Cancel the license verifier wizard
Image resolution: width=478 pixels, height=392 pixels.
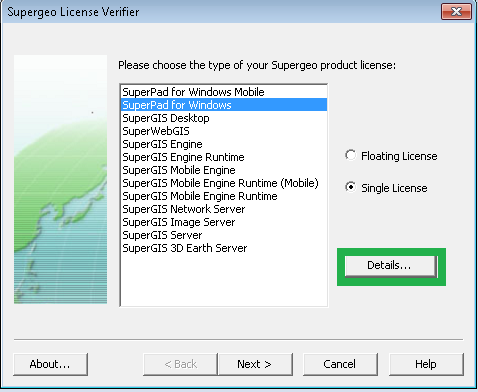pos(340,364)
